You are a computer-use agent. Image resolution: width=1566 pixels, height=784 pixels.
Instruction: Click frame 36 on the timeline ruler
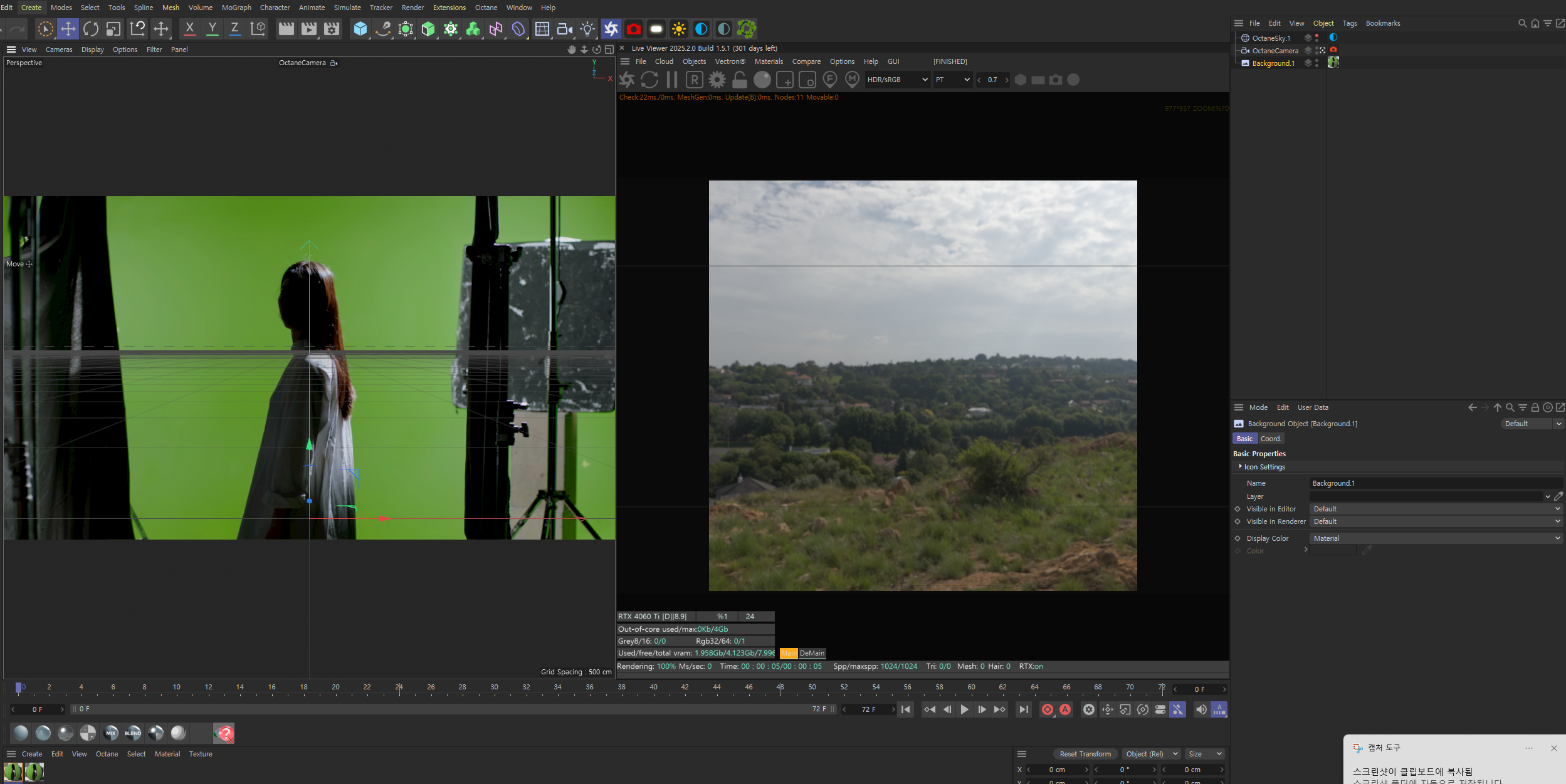click(589, 688)
